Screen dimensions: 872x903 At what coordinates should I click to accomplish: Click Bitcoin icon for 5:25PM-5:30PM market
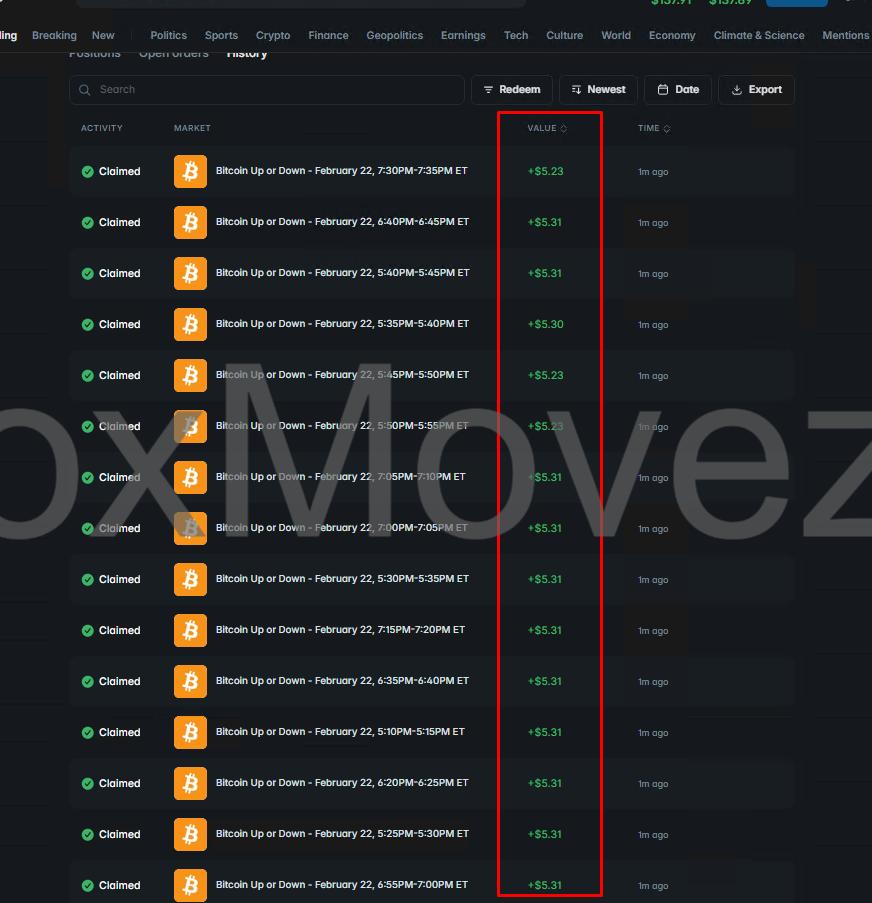coord(190,834)
